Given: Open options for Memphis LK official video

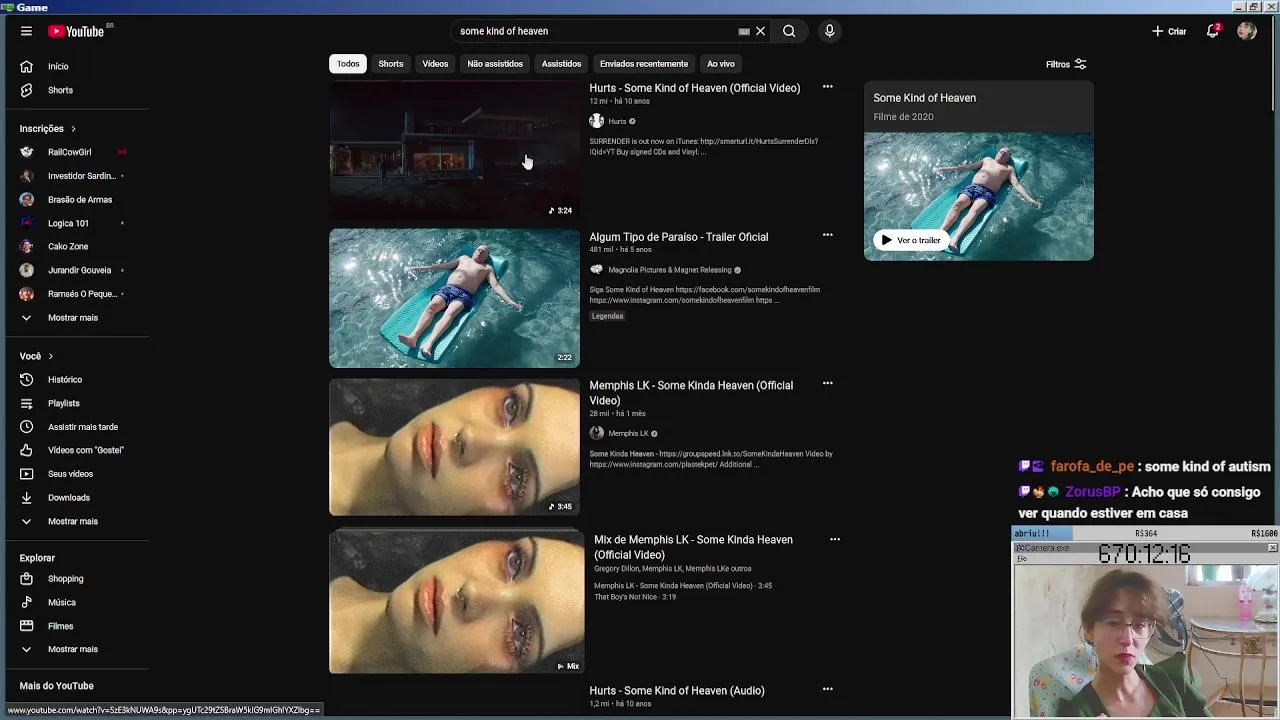Looking at the screenshot, I should 827,384.
